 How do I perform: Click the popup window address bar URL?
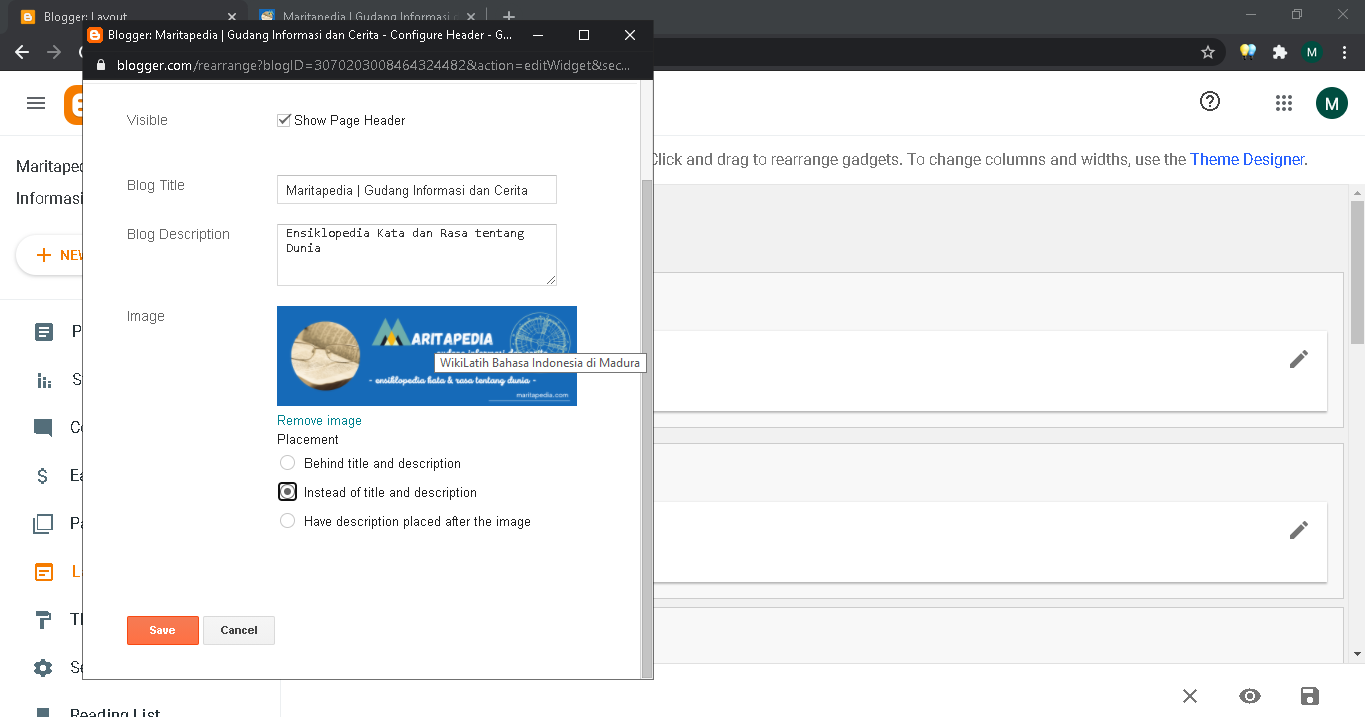pos(374,65)
